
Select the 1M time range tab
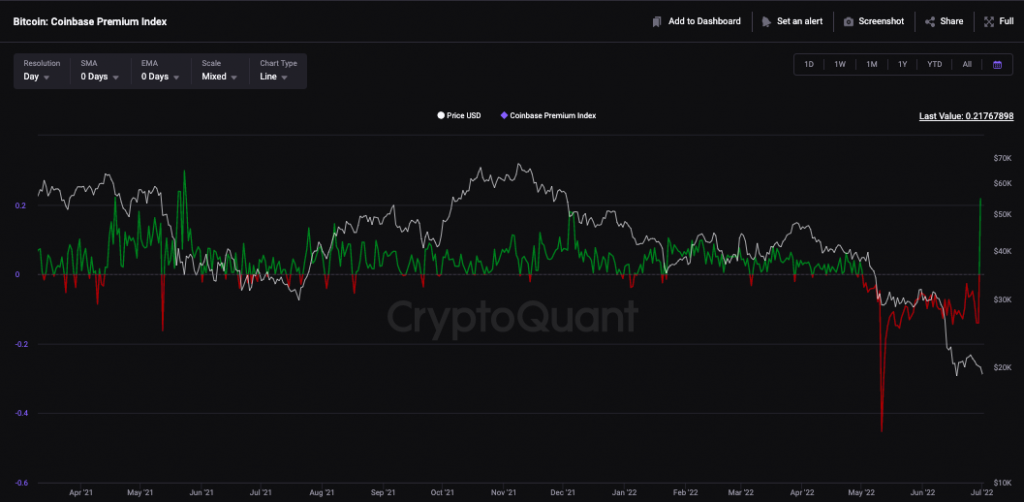click(871, 65)
